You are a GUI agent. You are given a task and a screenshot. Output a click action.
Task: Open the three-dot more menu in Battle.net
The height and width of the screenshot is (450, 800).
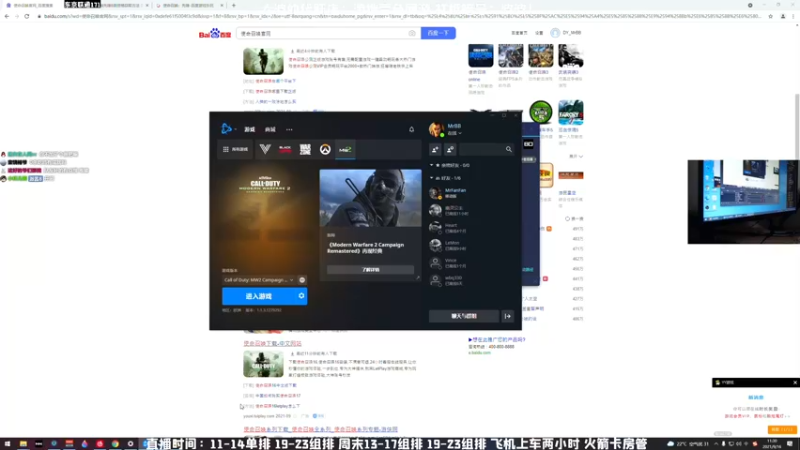[x=289, y=130]
